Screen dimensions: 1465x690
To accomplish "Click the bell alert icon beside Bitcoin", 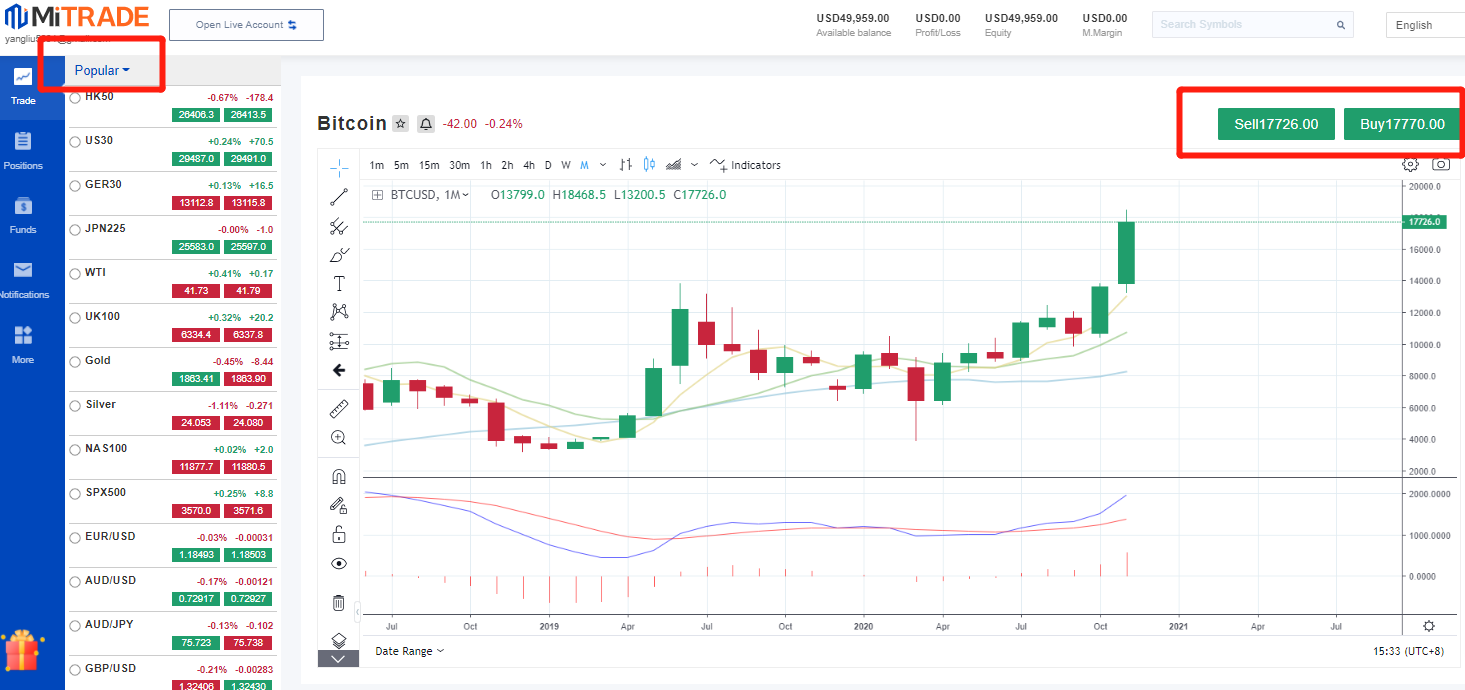I will [426, 124].
